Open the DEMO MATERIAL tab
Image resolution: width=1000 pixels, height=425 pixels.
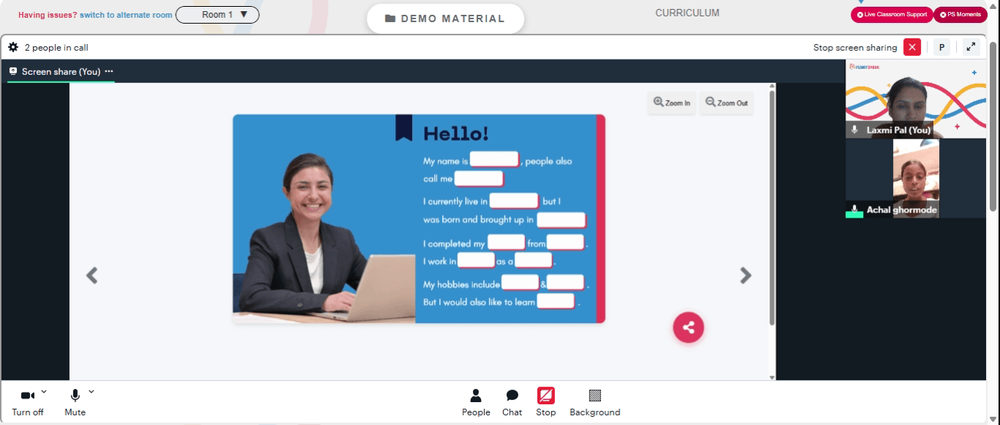445,19
